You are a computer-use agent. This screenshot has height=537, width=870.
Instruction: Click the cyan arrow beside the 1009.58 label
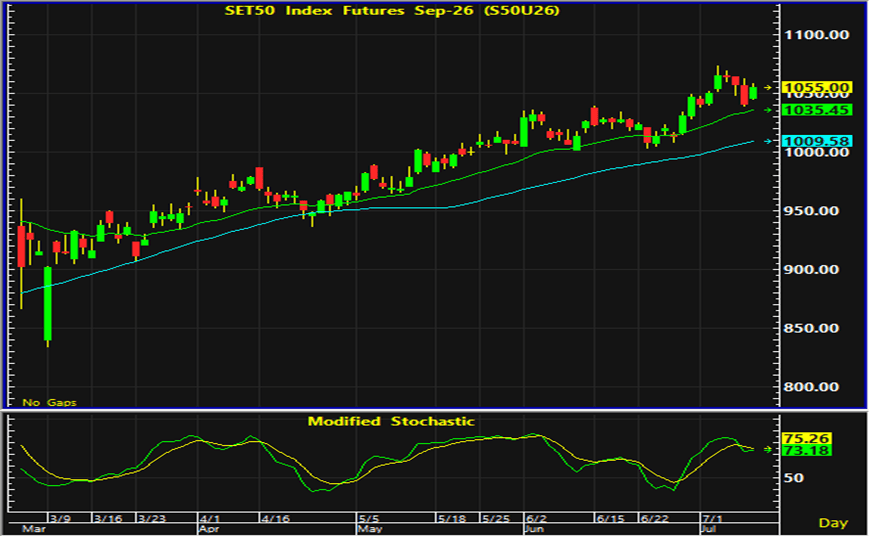tap(768, 141)
